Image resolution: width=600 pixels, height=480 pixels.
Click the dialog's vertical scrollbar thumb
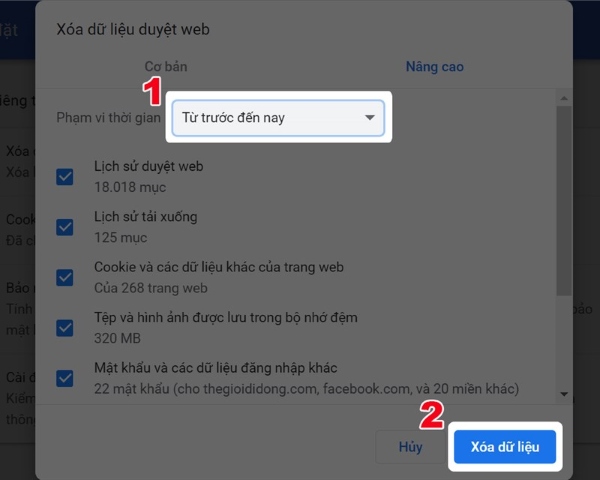coord(564,200)
